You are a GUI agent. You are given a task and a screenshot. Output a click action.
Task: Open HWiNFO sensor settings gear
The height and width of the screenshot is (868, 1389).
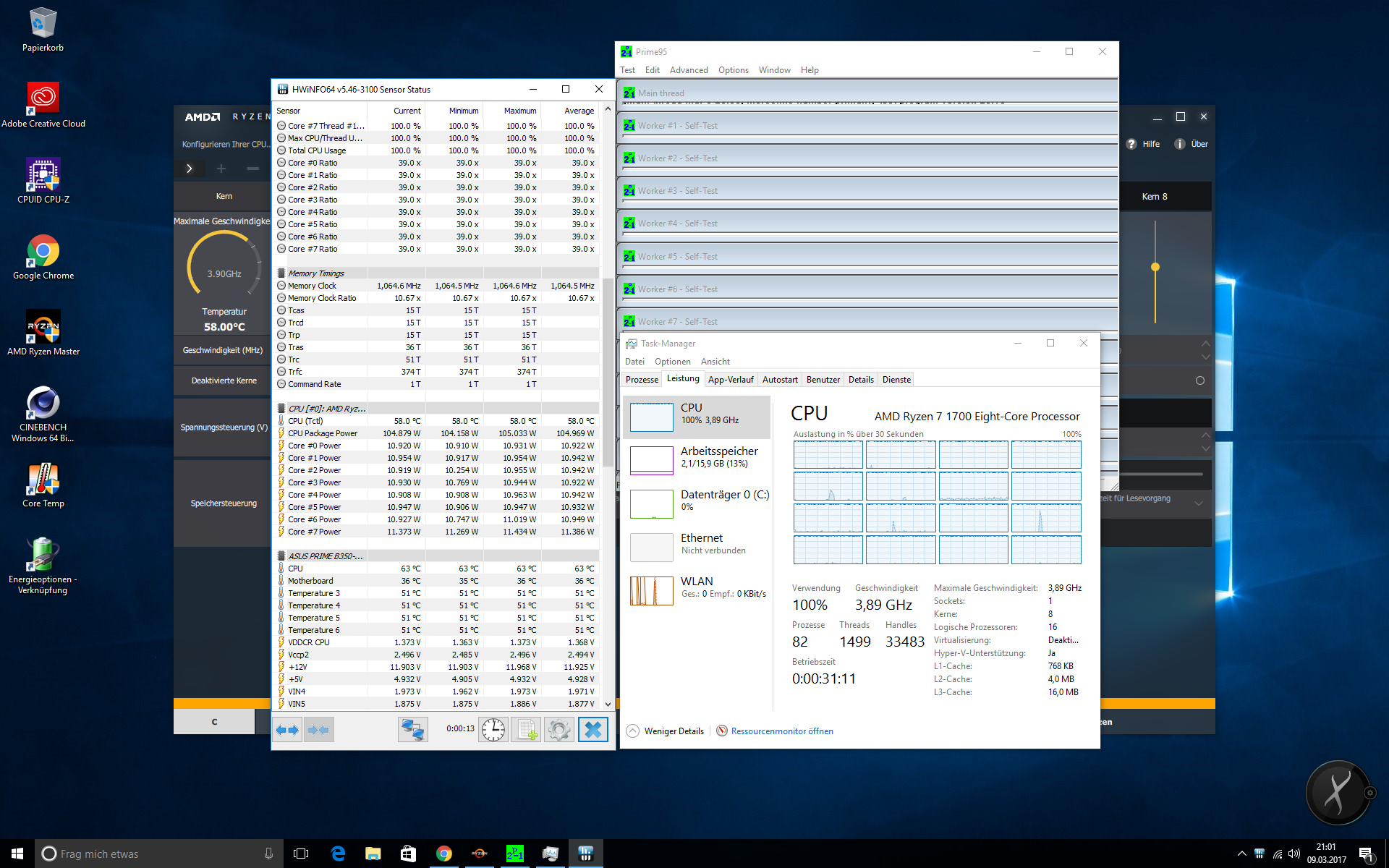pos(559,730)
